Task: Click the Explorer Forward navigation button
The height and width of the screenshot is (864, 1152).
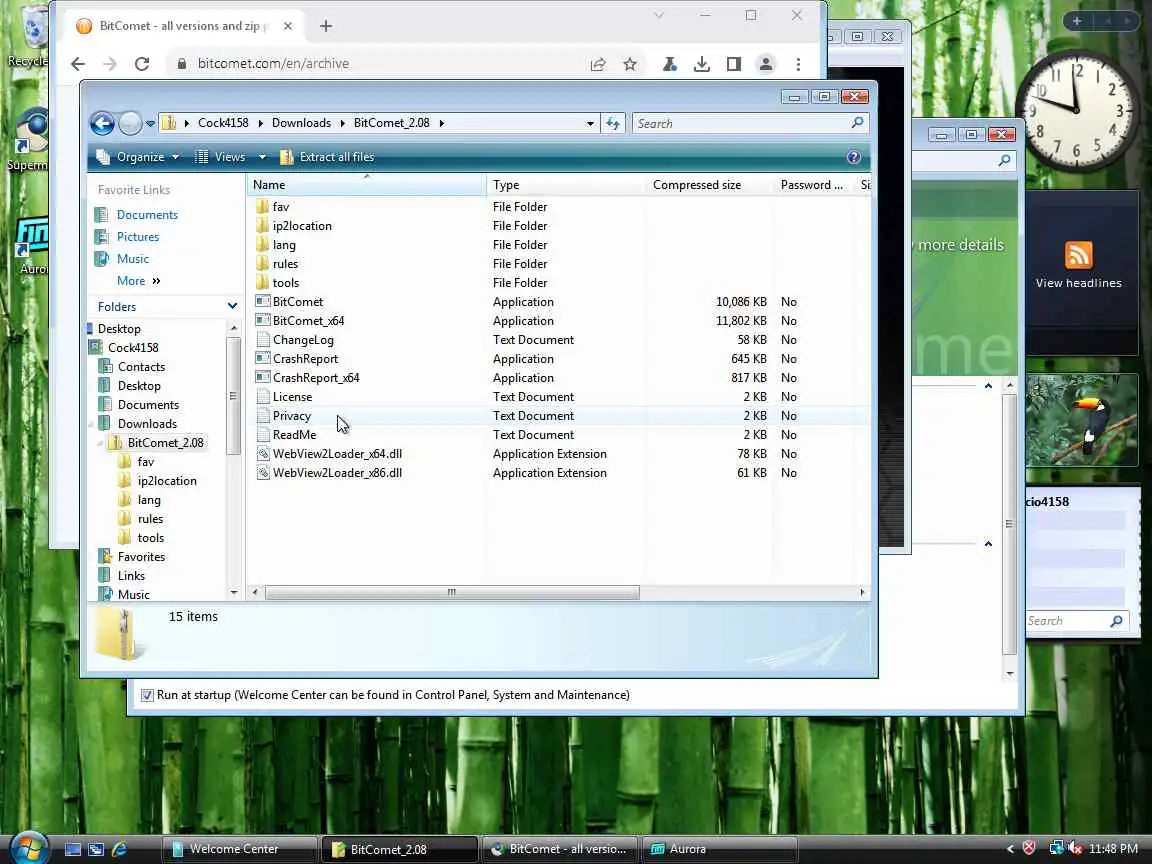Action: point(130,123)
